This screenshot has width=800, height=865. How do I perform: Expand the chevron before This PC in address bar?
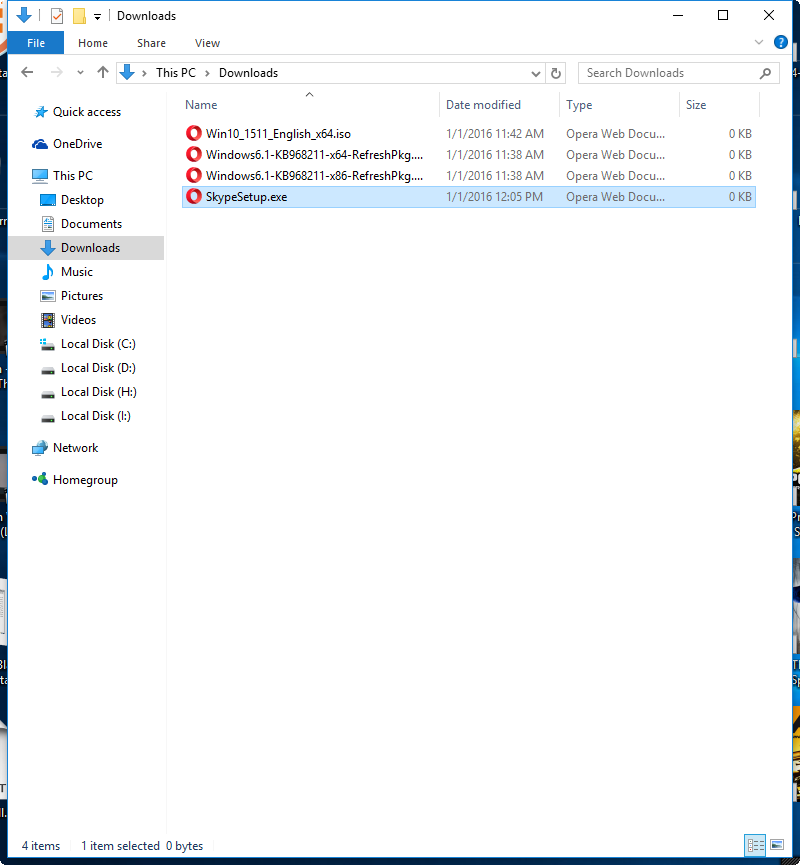(x=144, y=73)
